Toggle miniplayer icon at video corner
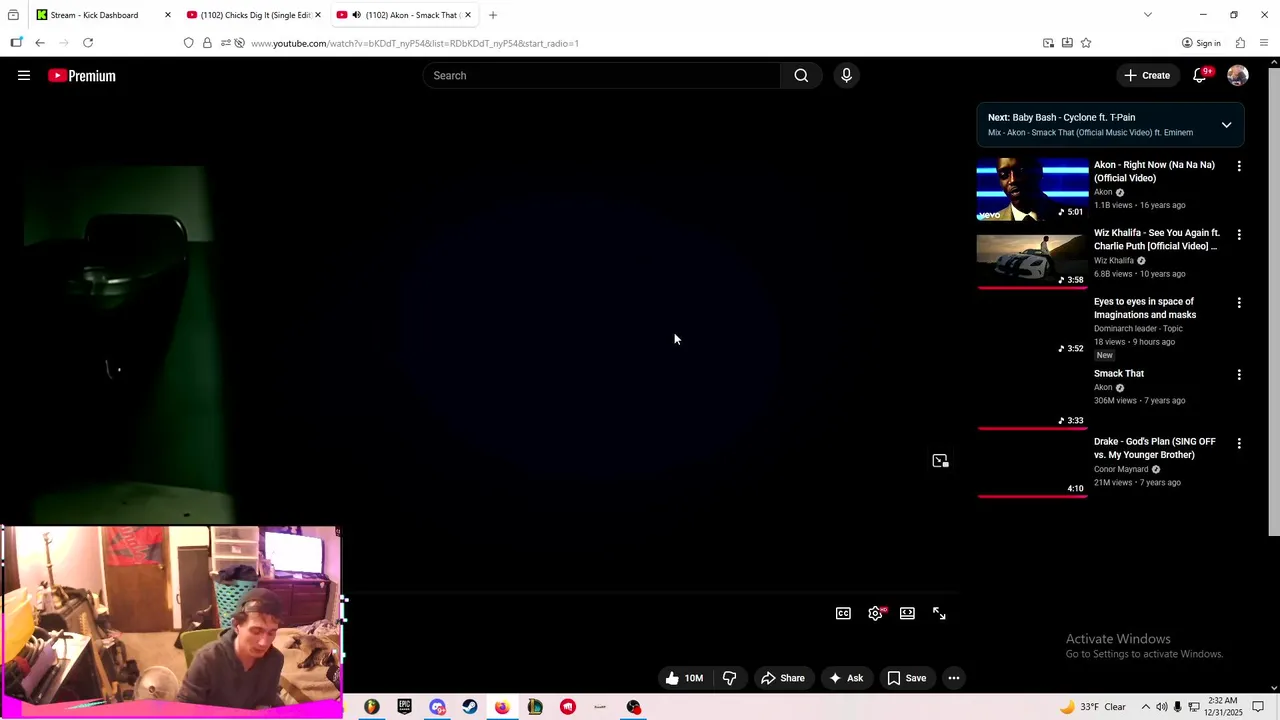The width and height of the screenshot is (1280, 720). click(x=940, y=461)
